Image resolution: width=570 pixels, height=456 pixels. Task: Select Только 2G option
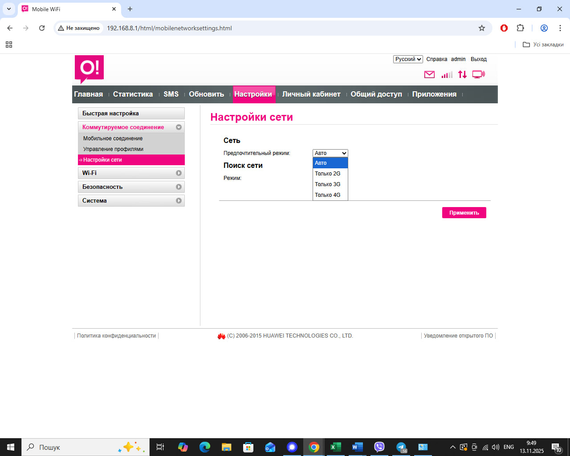pos(330,173)
